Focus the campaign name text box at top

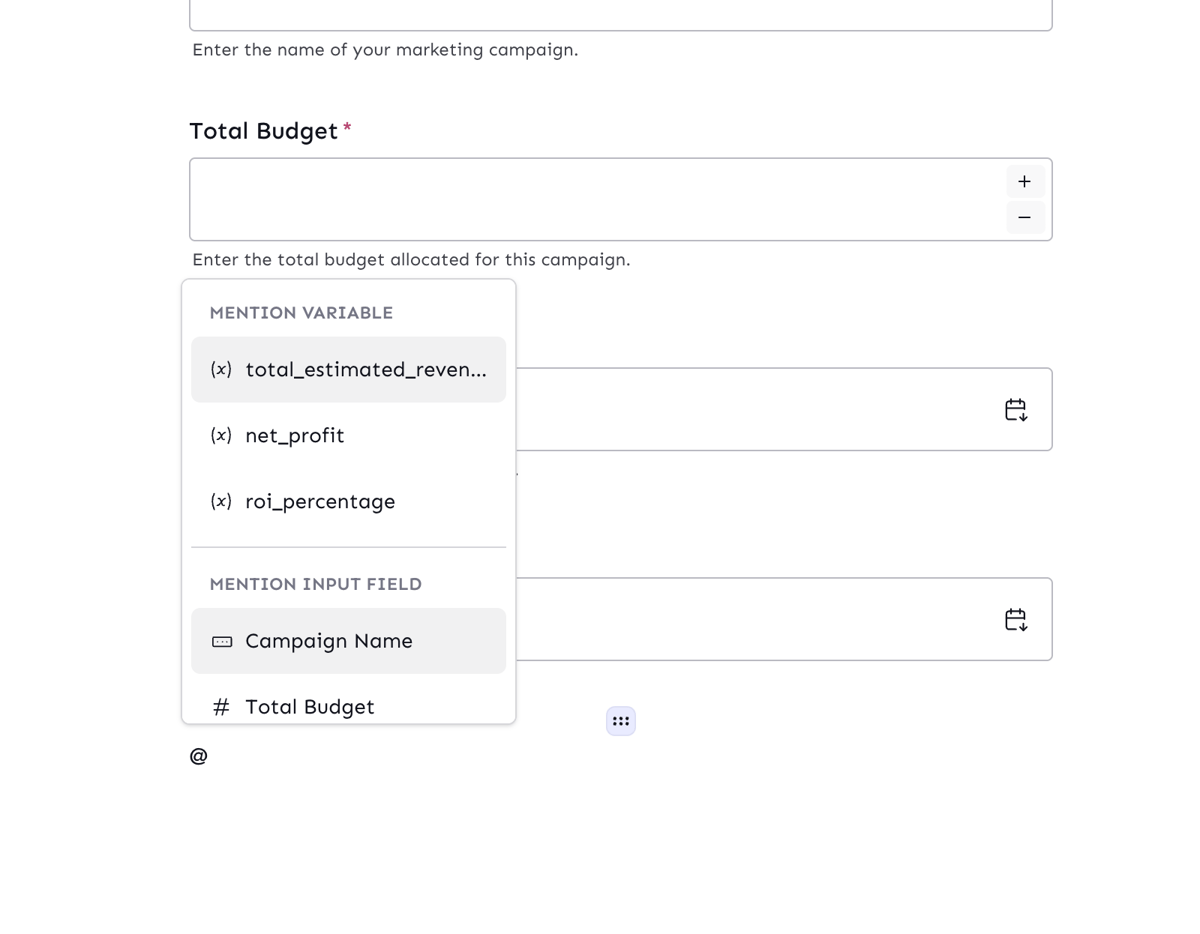point(620,14)
